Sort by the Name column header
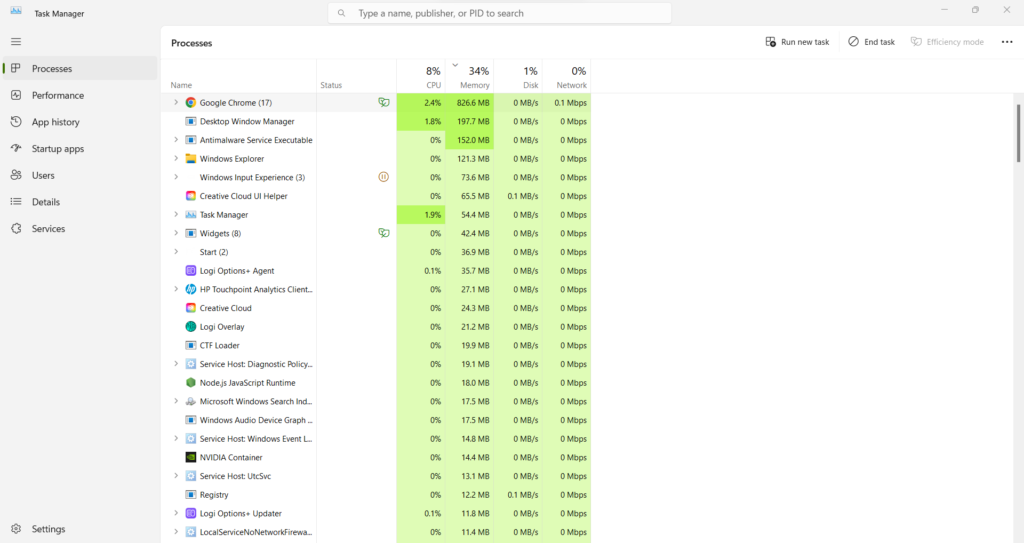 click(238, 76)
